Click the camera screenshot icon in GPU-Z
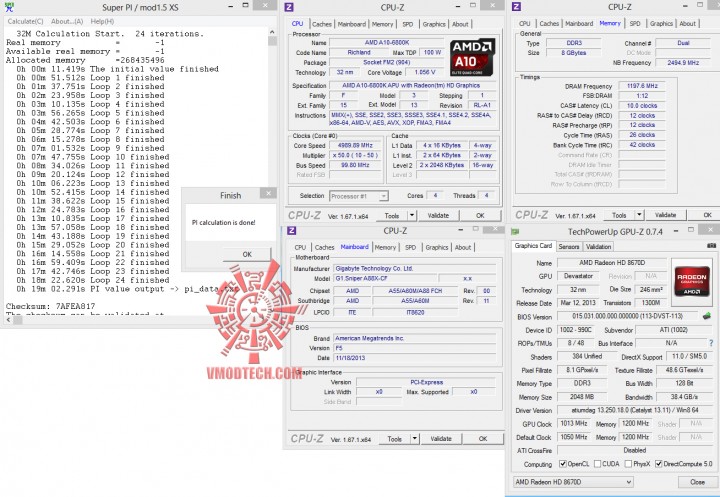The height and width of the screenshot is (497, 720). pos(711,246)
